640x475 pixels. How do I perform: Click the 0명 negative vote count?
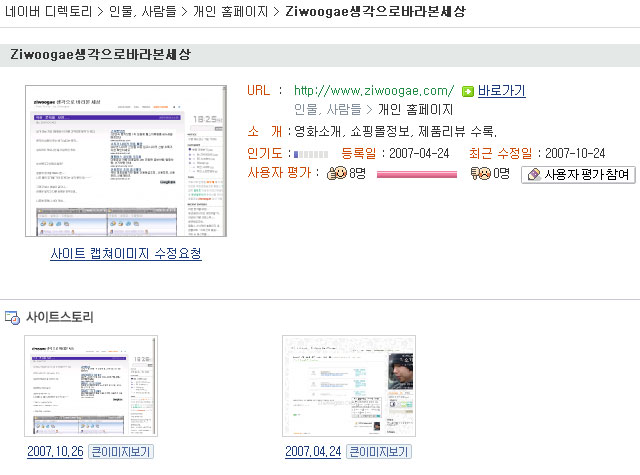502,173
